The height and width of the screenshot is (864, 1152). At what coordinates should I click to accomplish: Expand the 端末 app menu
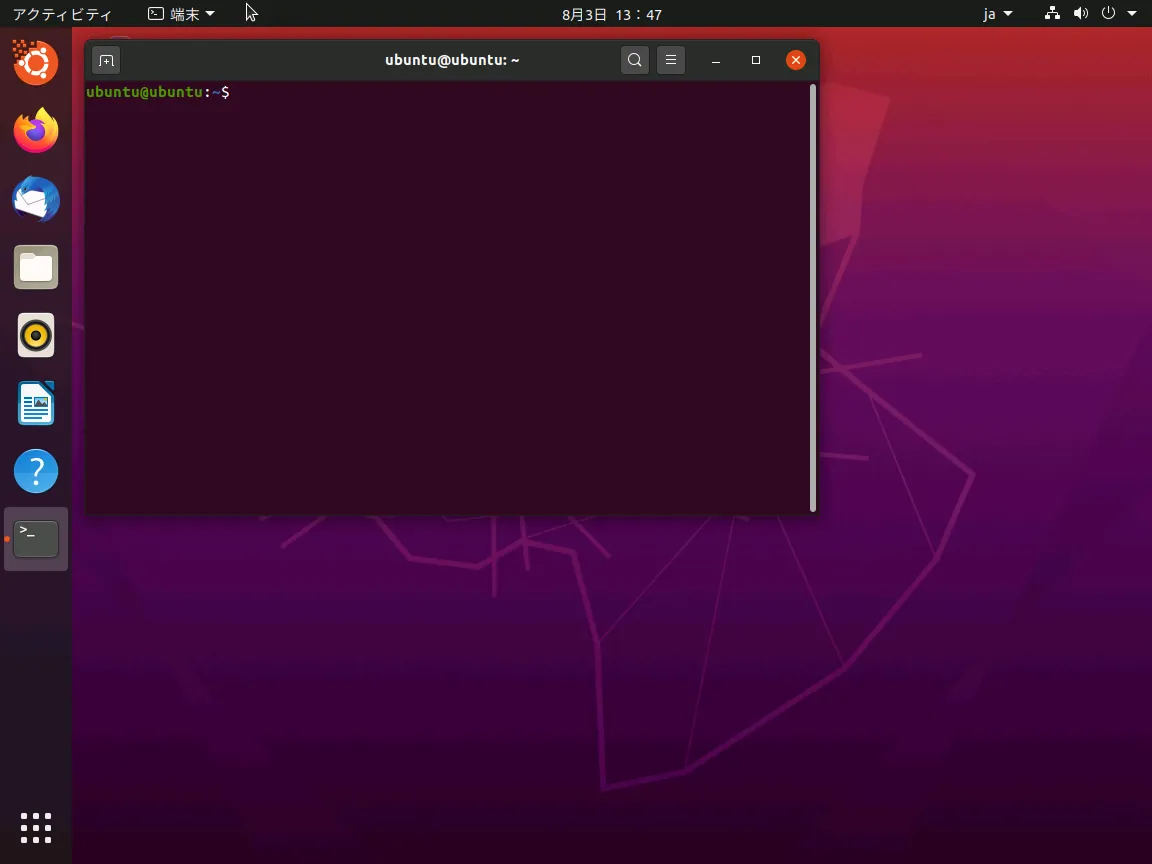(x=181, y=14)
